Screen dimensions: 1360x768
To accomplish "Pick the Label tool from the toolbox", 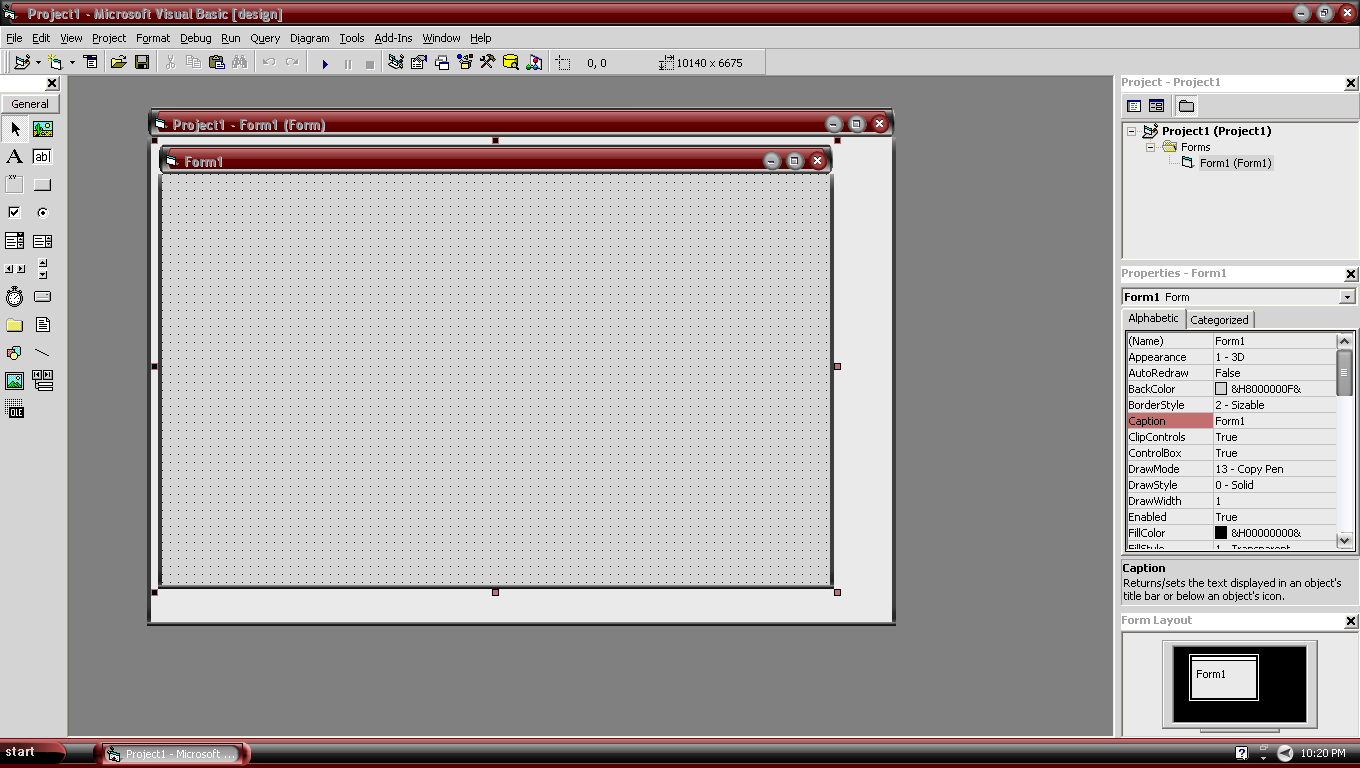I will pos(13,156).
